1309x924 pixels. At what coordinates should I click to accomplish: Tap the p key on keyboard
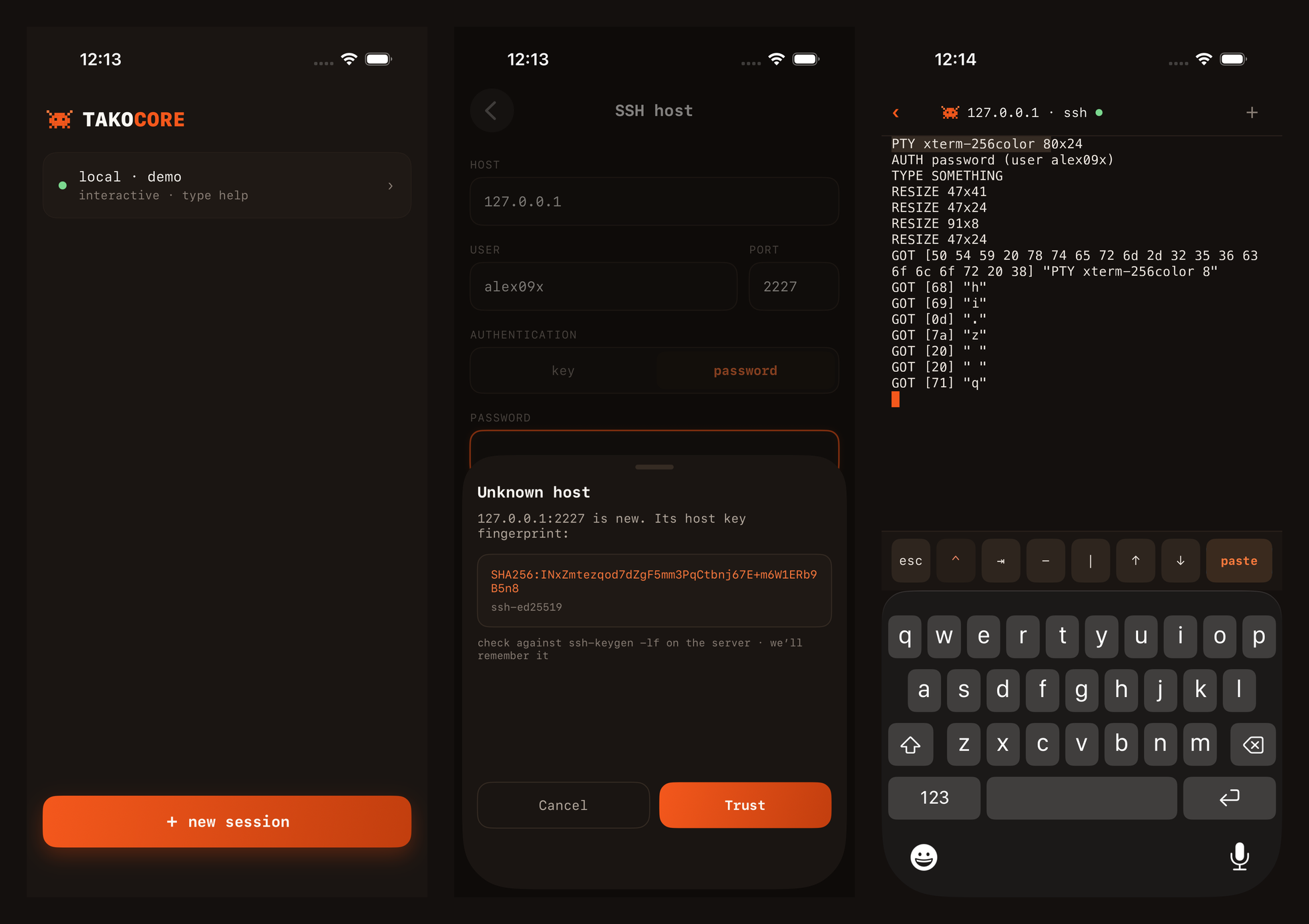tap(1259, 637)
